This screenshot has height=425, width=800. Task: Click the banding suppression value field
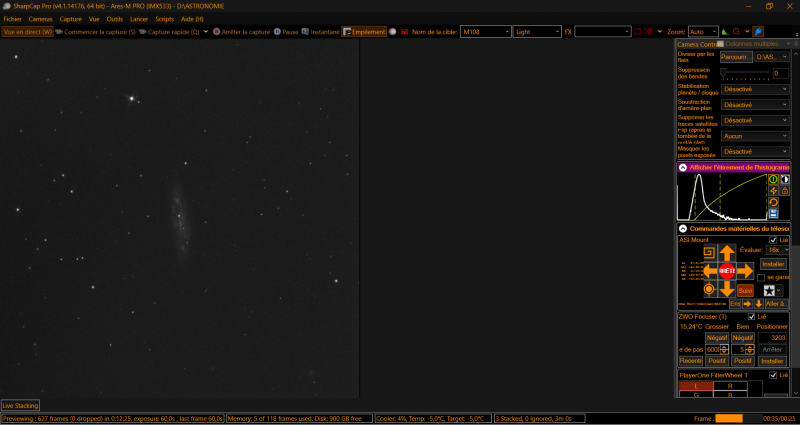point(780,73)
